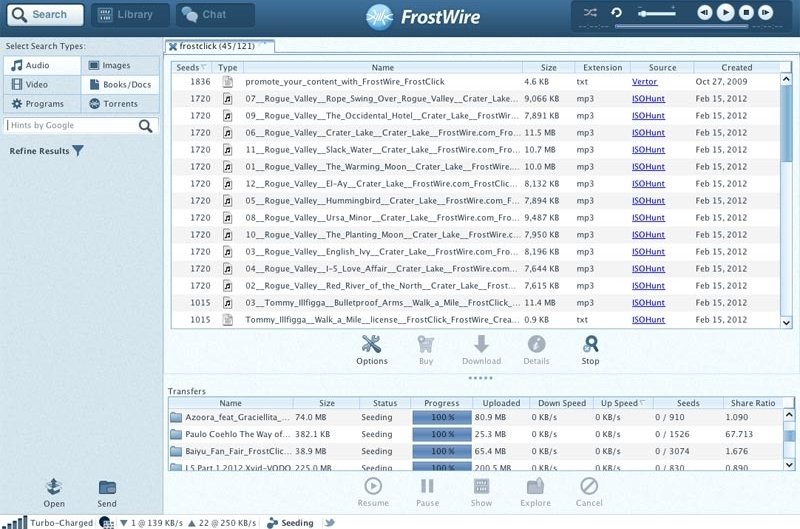Send a file with Send icon
This screenshot has height=529, width=800.
coord(107,493)
